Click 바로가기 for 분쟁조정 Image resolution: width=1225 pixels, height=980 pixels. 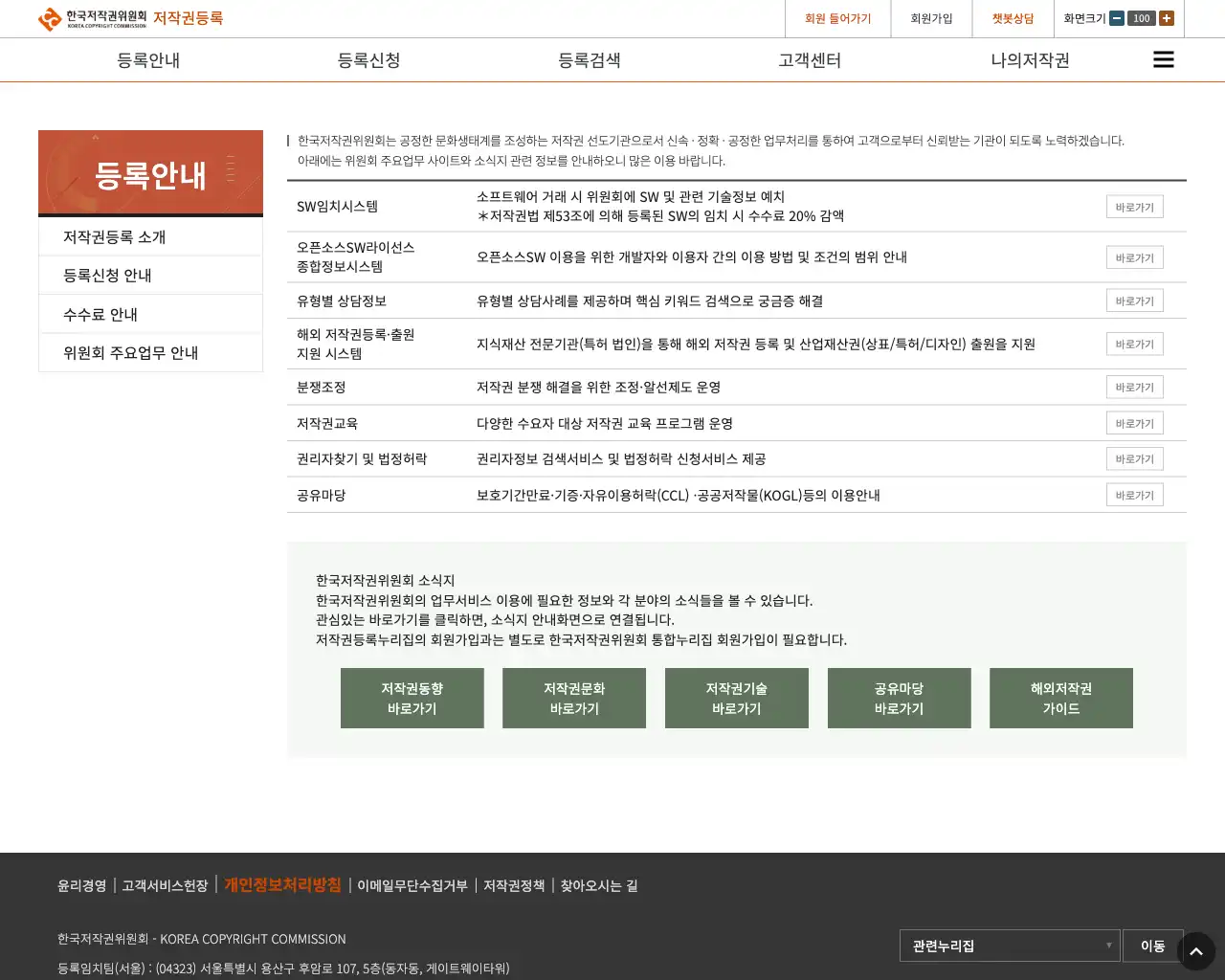[x=1134, y=387]
